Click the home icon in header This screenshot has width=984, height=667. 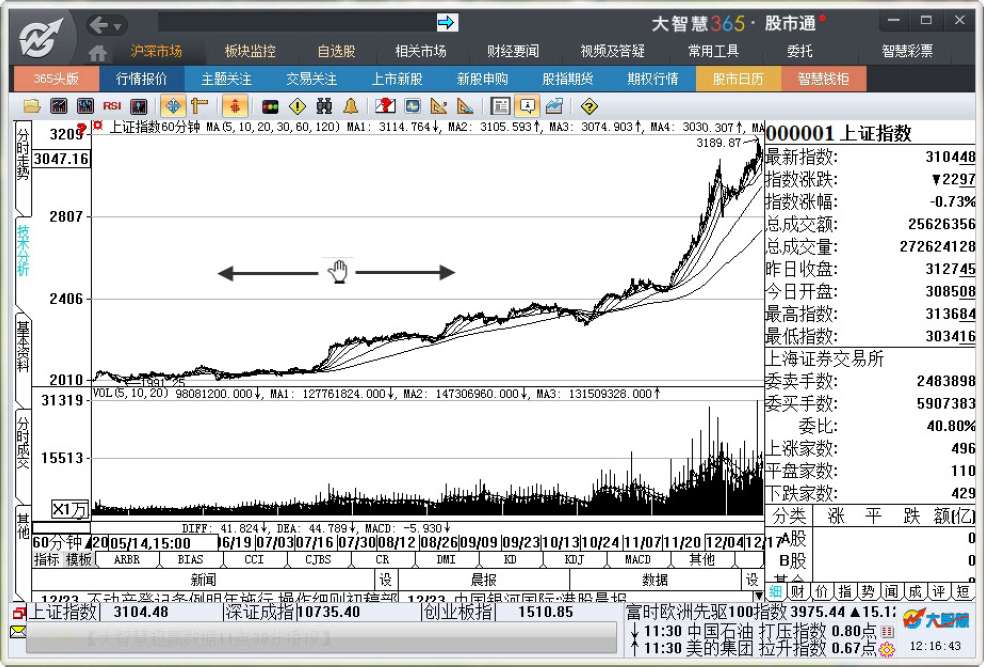point(98,53)
